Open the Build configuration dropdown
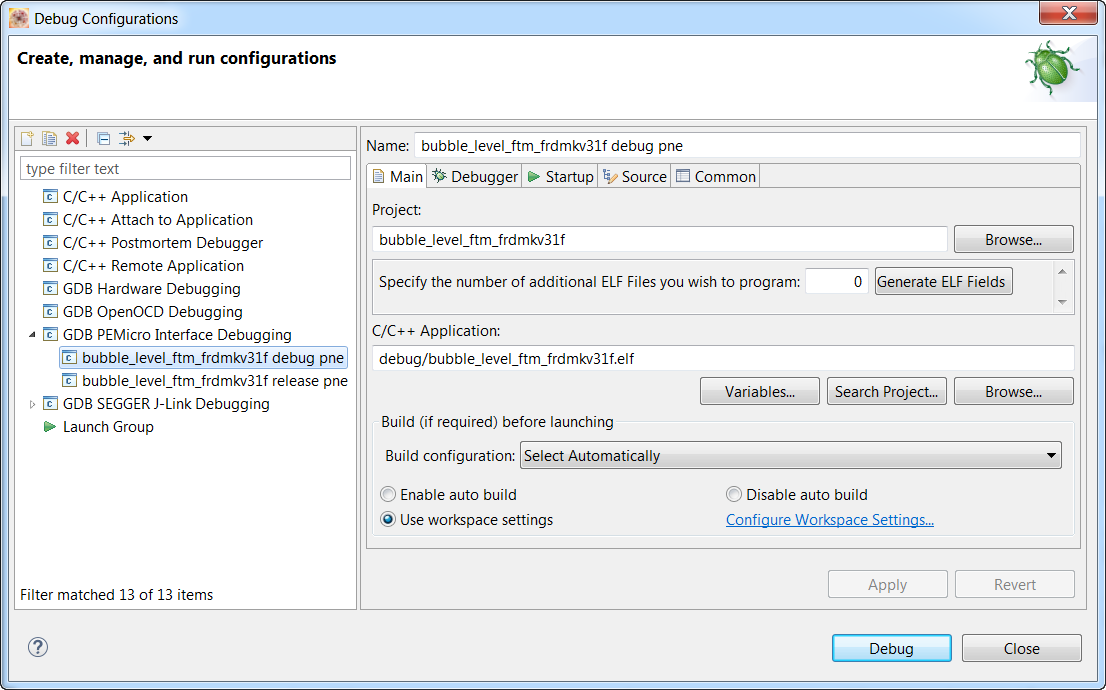This screenshot has width=1106, height=690. [790, 456]
